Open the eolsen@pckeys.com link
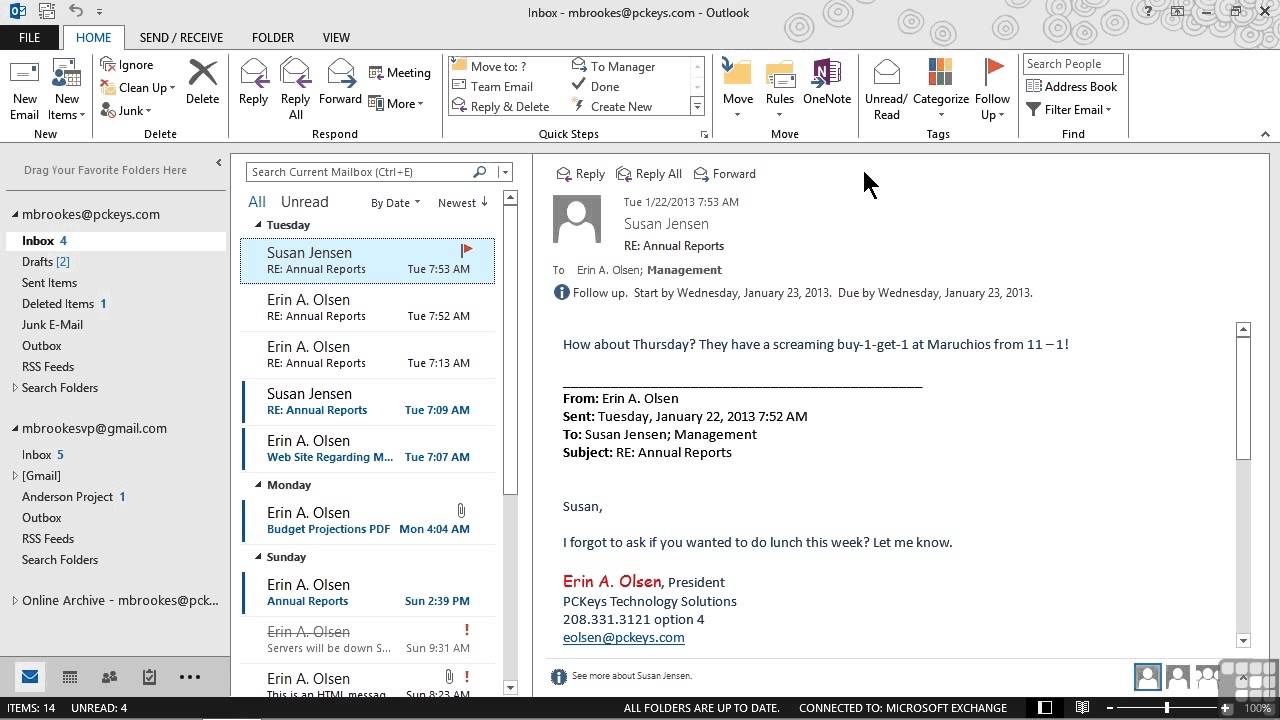 [623, 638]
